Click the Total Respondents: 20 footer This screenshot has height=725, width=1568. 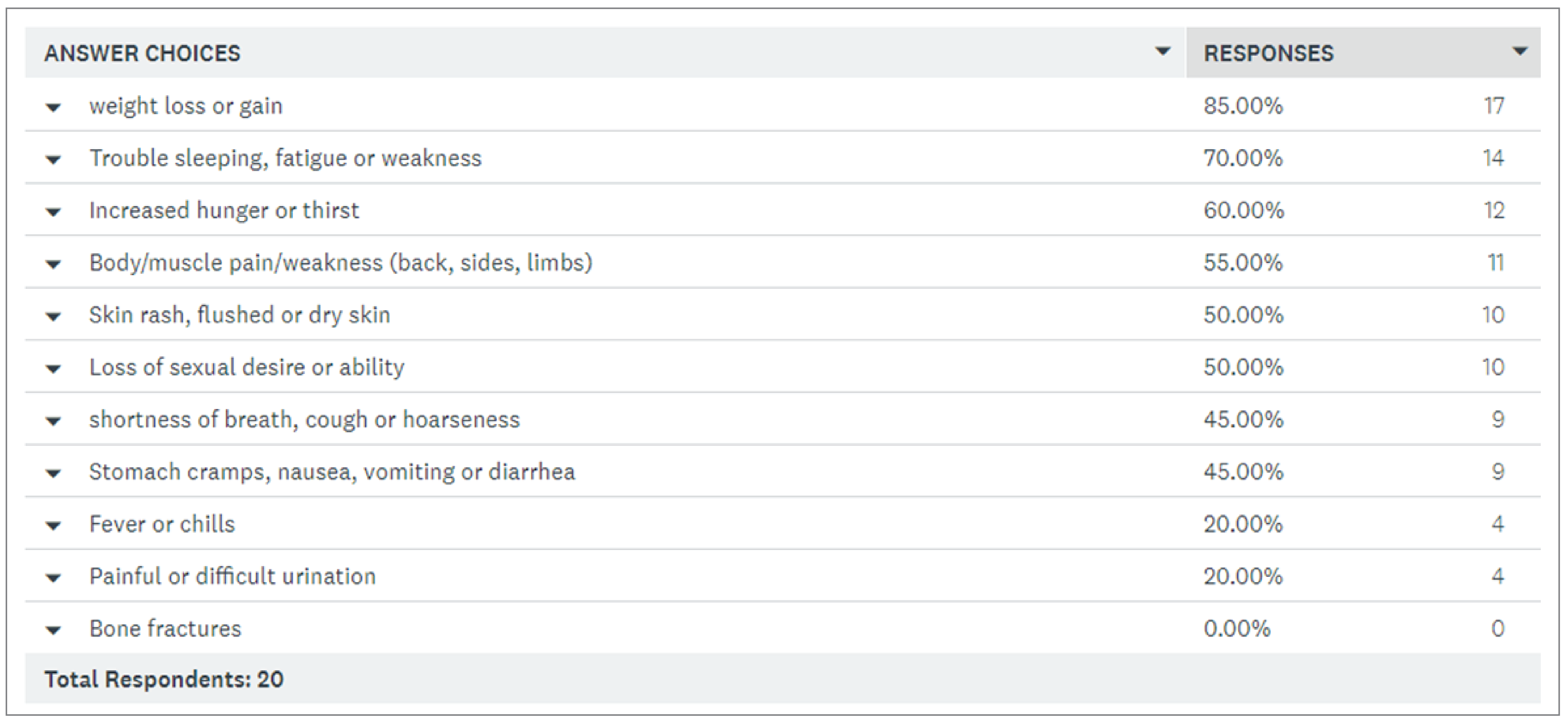pyautogui.click(x=164, y=680)
